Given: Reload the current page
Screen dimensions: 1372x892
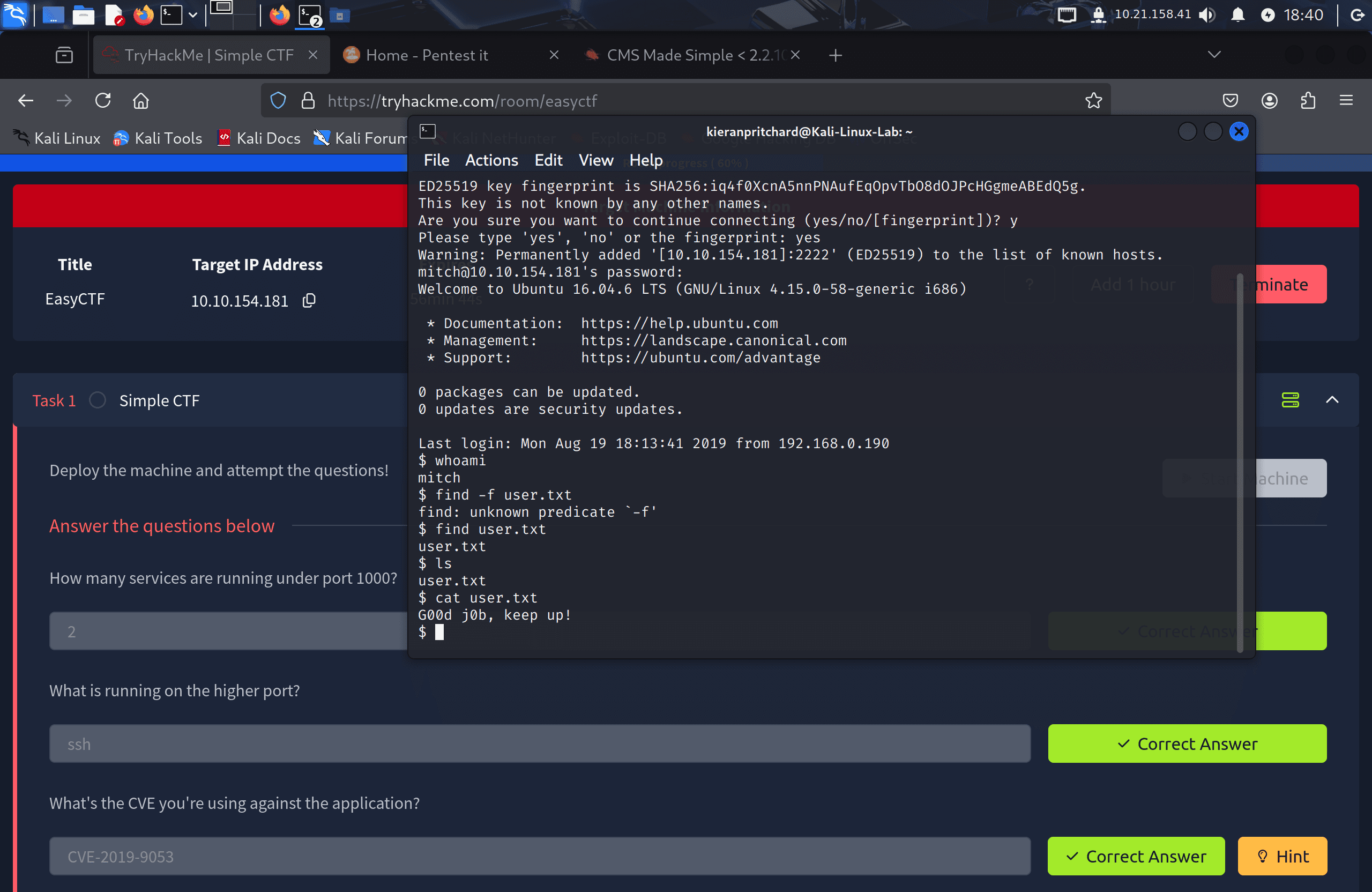Looking at the screenshot, I should 102,101.
